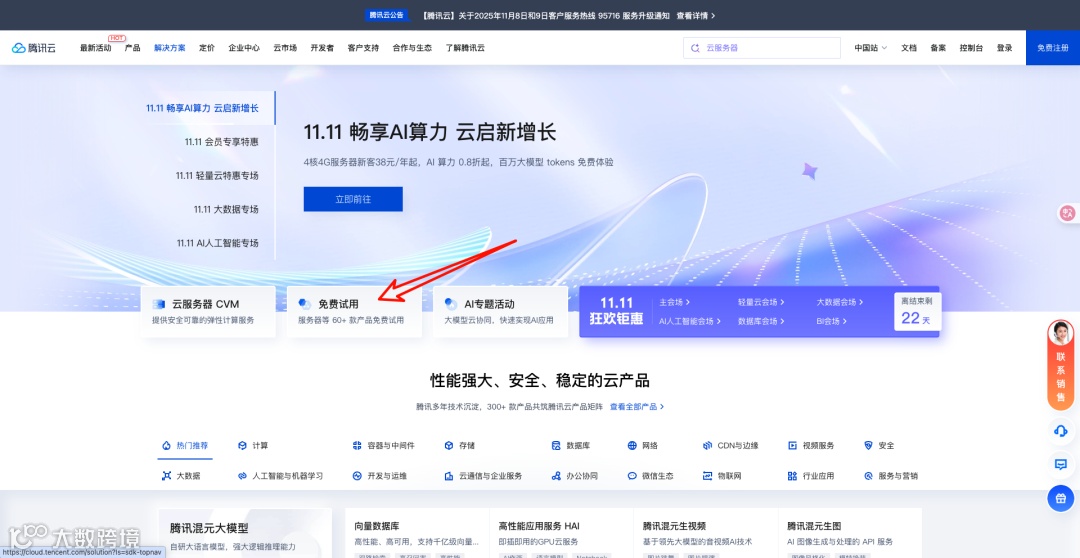Image resolution: width=1080 pixels, height=558 pixels.
Task: Select the 11.11 会员专享特惠 banner tab
Action: coord(221,142)
